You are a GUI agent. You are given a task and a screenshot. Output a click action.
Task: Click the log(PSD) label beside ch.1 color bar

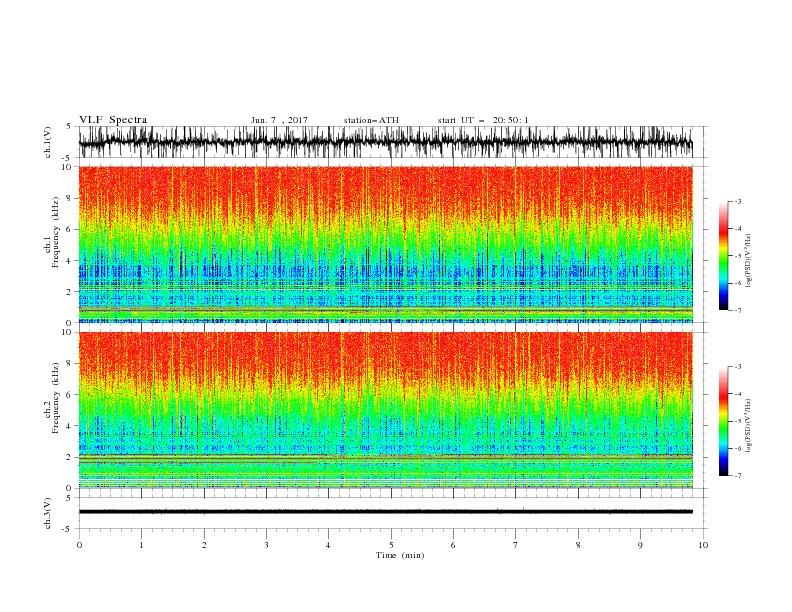[x=749, y=260]
